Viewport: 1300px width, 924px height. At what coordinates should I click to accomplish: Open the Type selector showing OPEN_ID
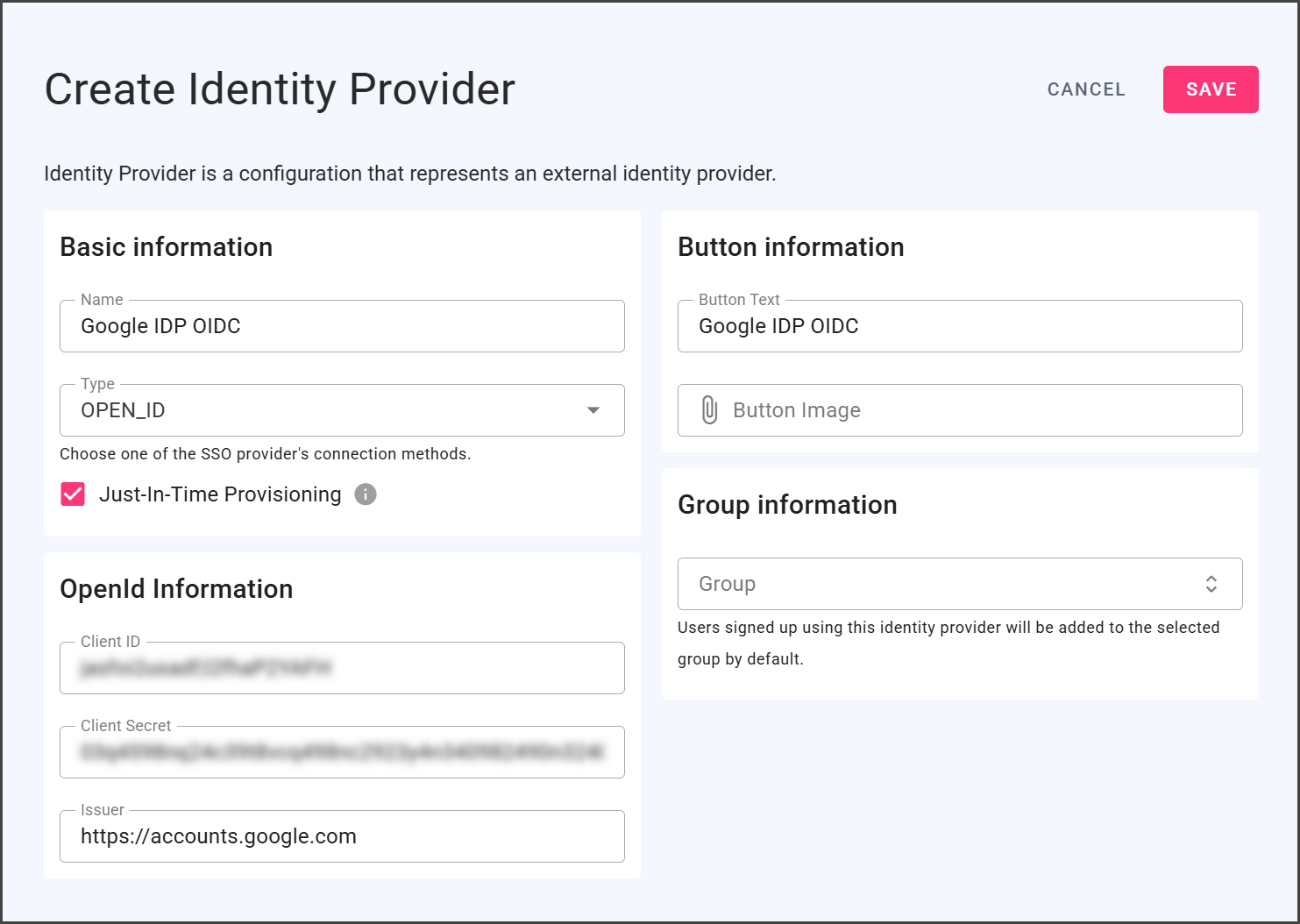pos(324,410)
